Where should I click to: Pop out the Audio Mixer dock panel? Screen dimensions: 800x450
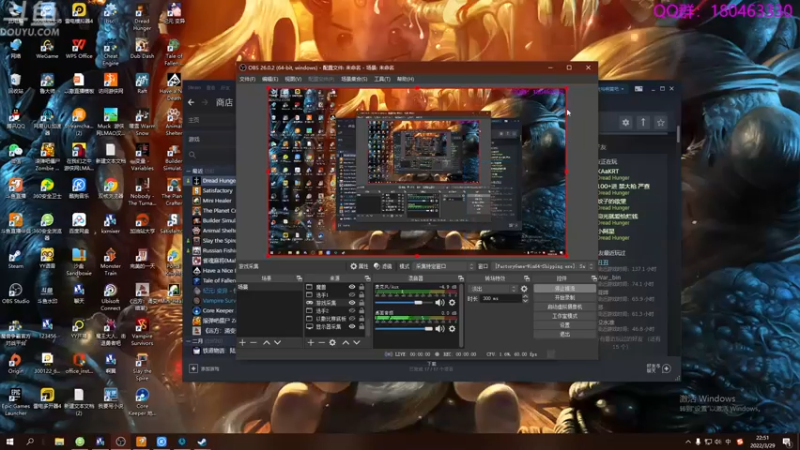[x=461, y=279]
